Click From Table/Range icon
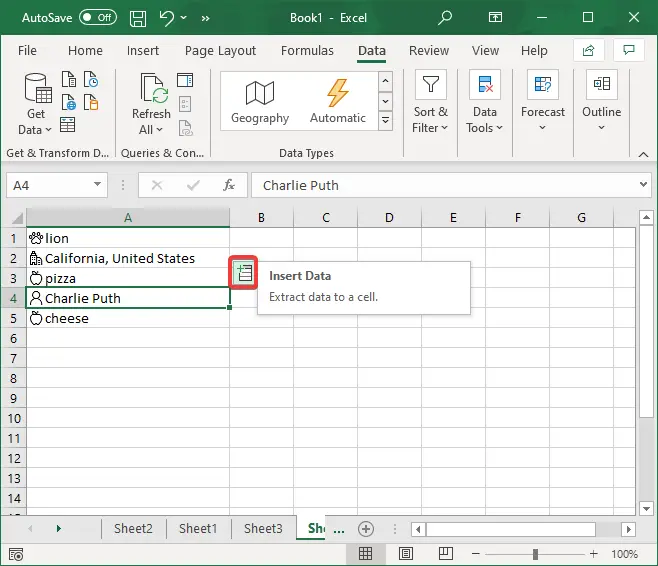Image resolution: width=658 pixels, height=566 pixels. [67, 125]
